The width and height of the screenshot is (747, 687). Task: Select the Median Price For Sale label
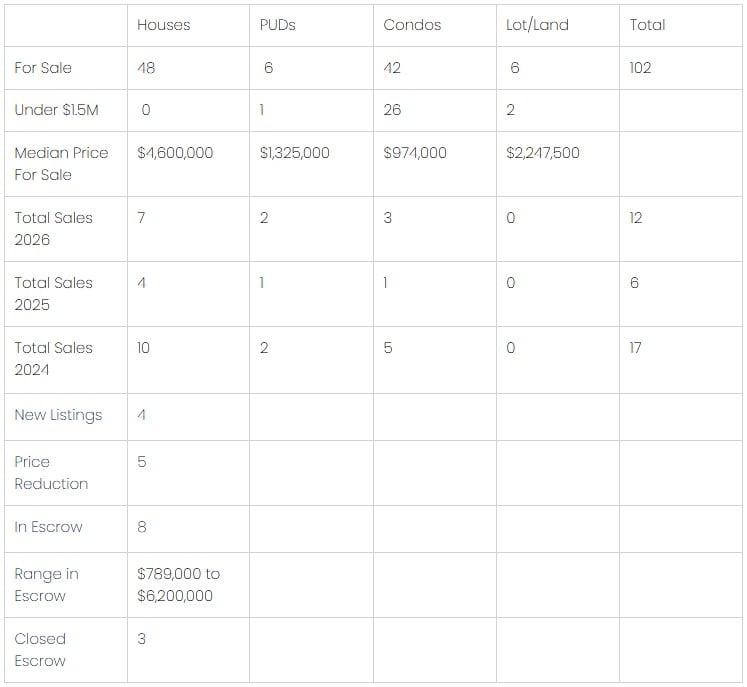pos(61,164)
